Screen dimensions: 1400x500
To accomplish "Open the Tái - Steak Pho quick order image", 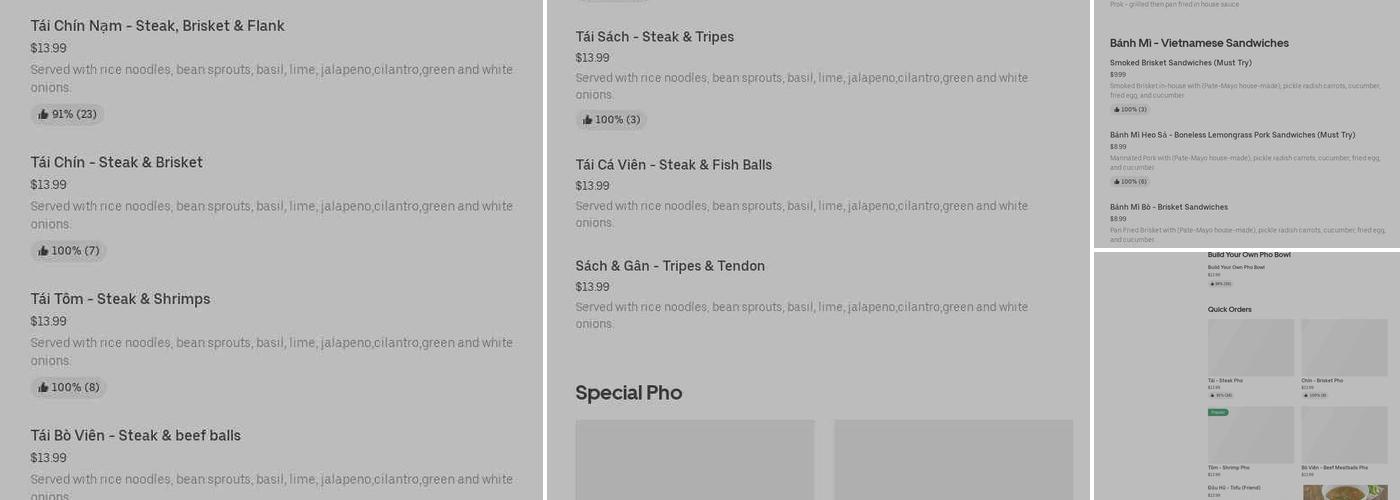I will (x=1251, y=347).
